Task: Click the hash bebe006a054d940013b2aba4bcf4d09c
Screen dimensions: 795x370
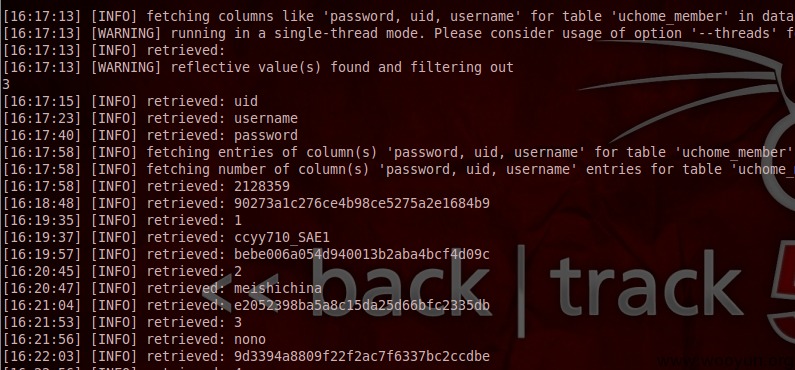Action: coord(362,254)
